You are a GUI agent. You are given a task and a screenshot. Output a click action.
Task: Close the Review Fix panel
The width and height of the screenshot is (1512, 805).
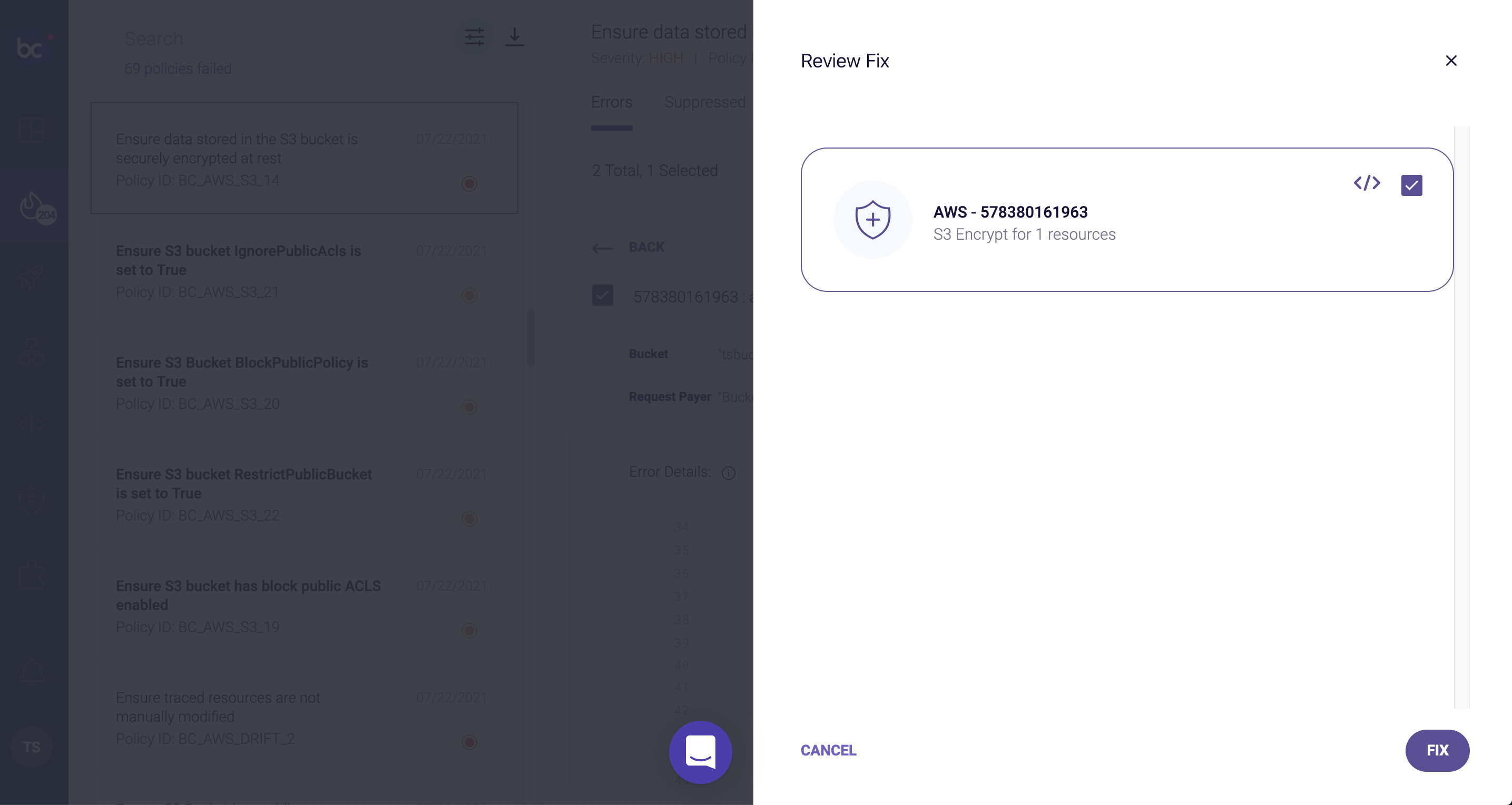(x=1451, y=61)
